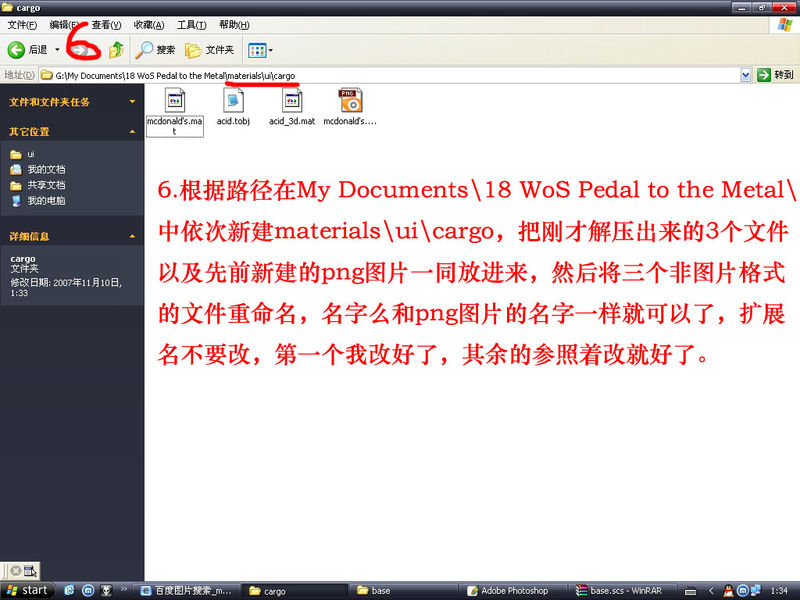This screenshot has height=600, width=800.
Task: Click the blue round quick launch icon
Action: coord(88,591)
